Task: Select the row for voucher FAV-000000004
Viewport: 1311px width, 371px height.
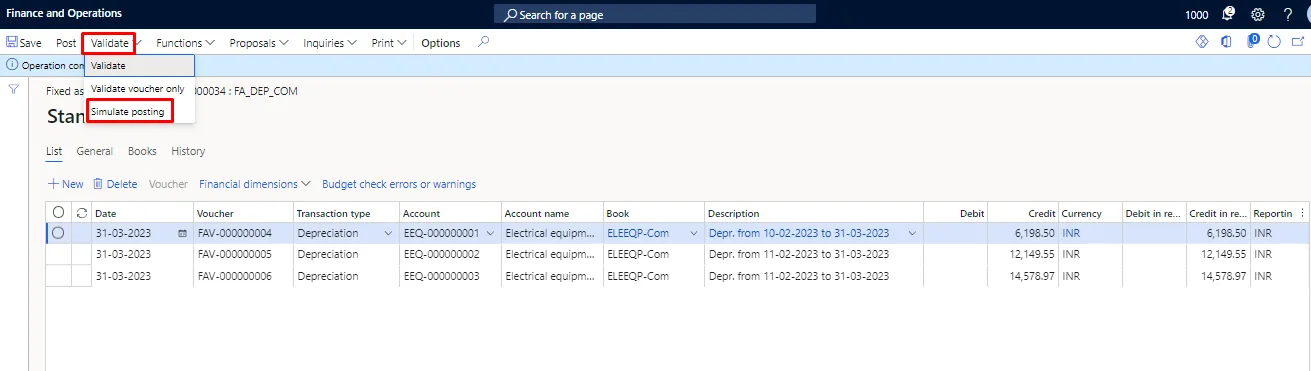Action: (58, 233)
